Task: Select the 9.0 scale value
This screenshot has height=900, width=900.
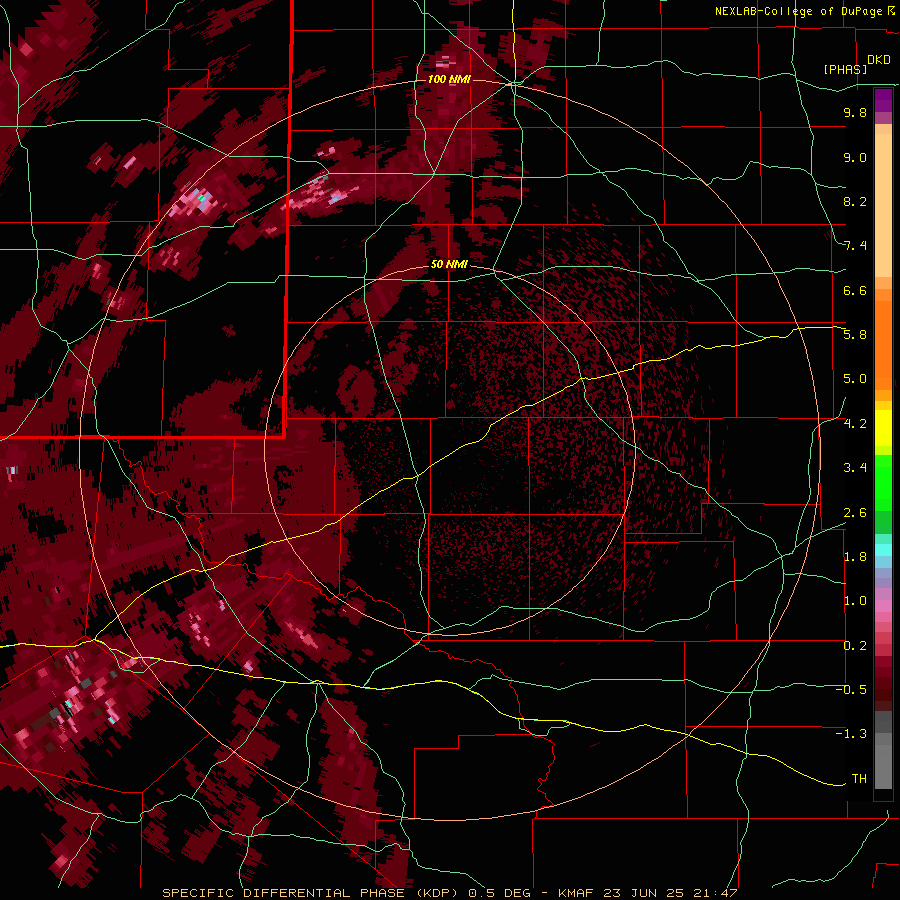Action: [855, 157]
